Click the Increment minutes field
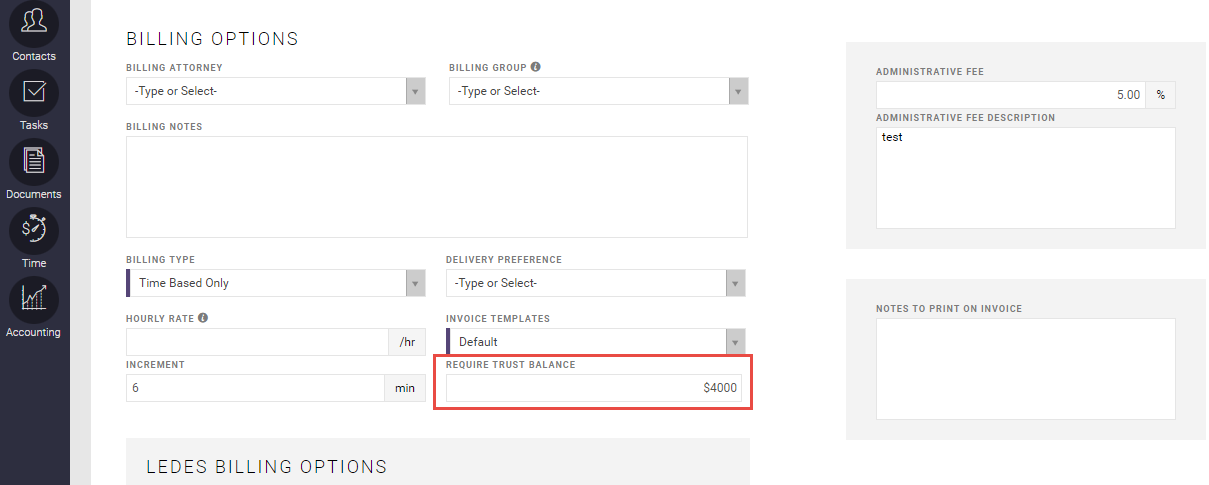Image resolution: width=1209 pixels, height=485 pixels. point(255,388)
